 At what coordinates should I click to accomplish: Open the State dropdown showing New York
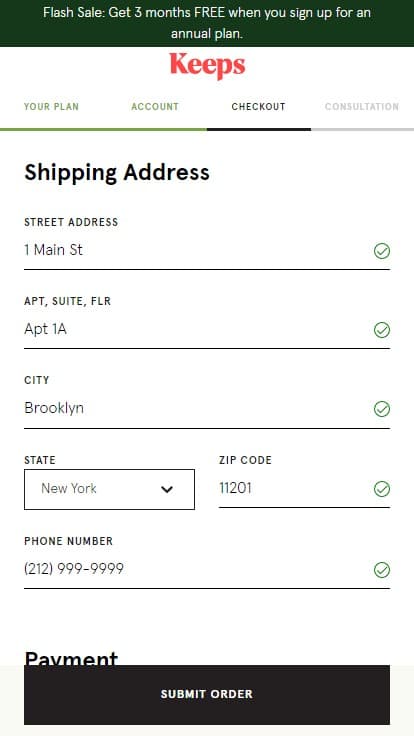tap(109, 489)
